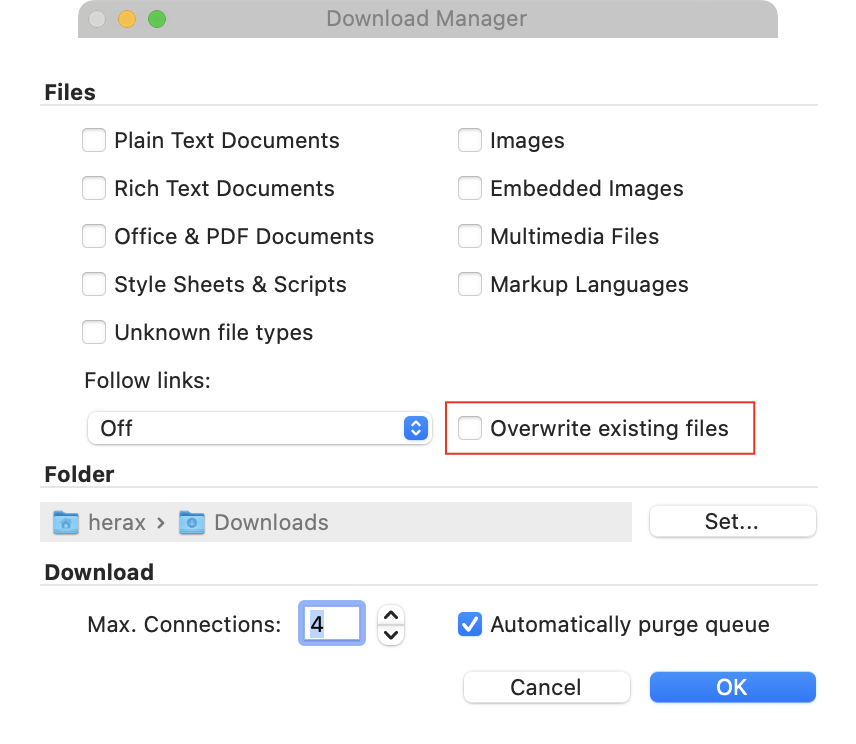The height and width of the screenshot is (744, 856).
Task: Open the Follow links dropdown
Action: pyautogui.click(x=258, y=429)
